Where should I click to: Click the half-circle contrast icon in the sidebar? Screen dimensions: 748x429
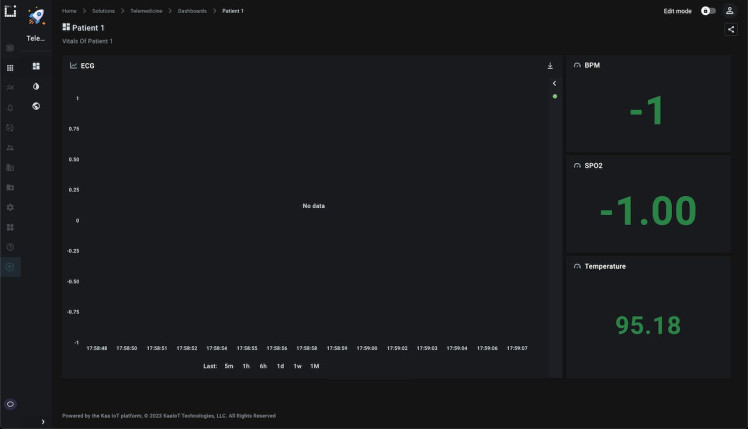(x=36, y=86)
